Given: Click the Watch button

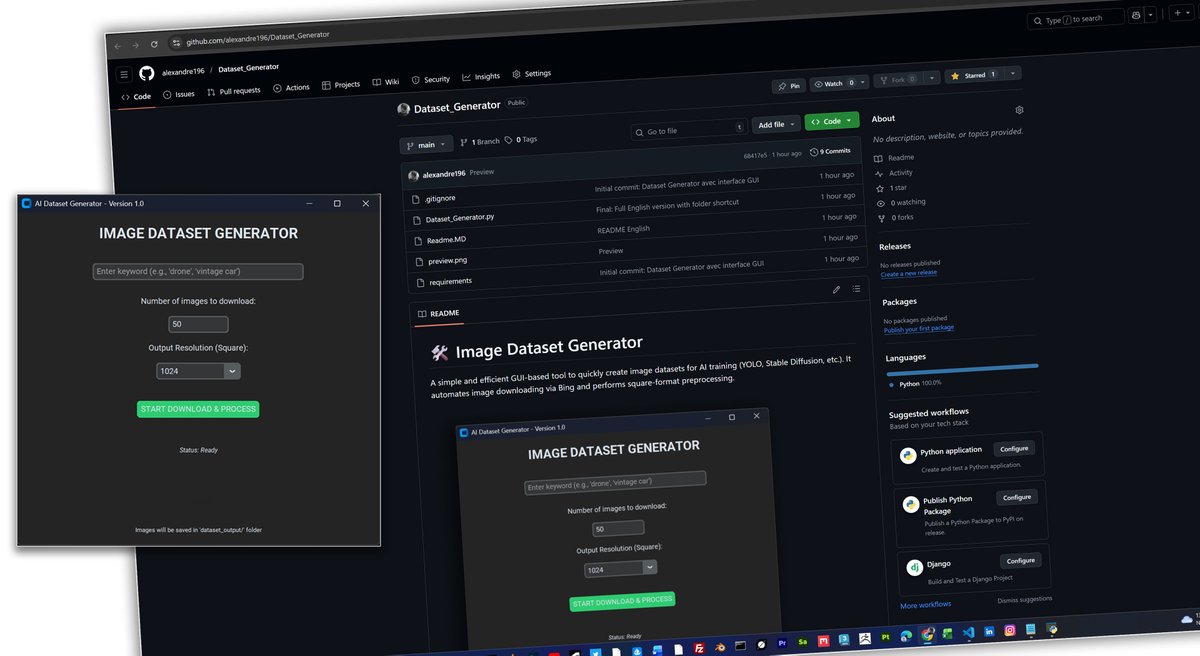Looking at the screenshot, I should (x=835, y=84).
